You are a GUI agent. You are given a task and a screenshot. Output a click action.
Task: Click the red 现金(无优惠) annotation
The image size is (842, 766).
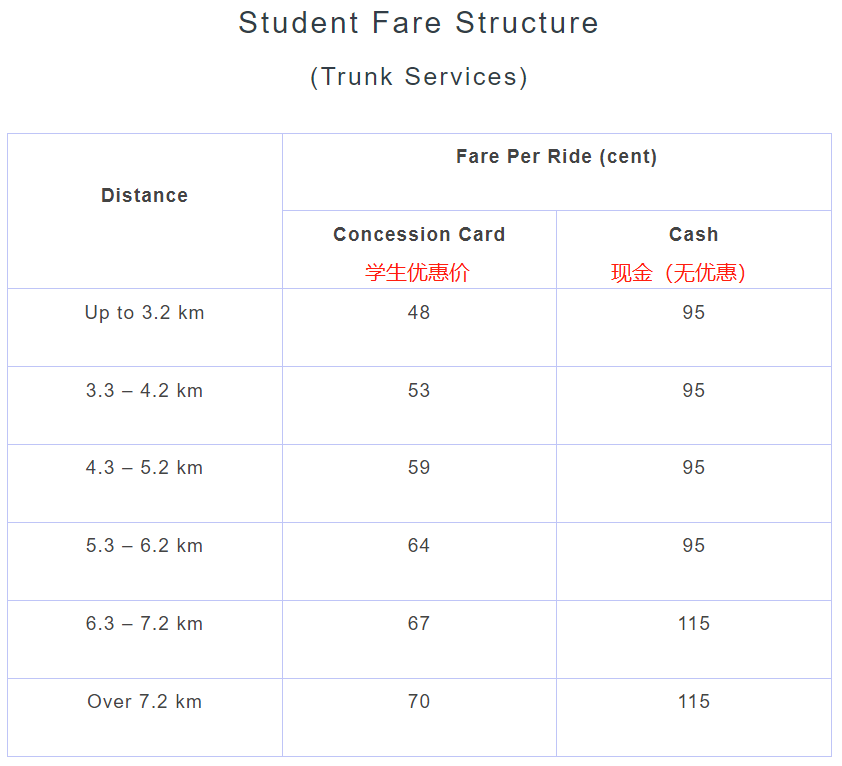pyautogui.click(x=679, y=273)
